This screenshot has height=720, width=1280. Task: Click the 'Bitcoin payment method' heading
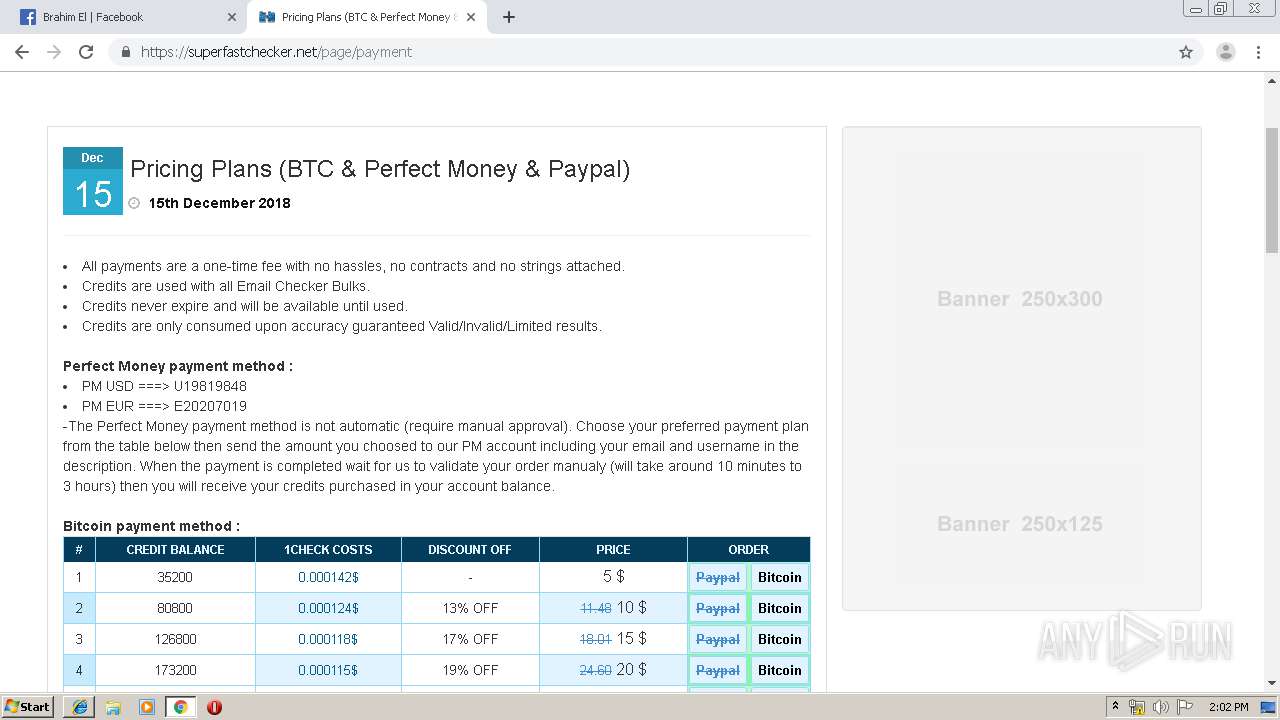pos(151,526)
